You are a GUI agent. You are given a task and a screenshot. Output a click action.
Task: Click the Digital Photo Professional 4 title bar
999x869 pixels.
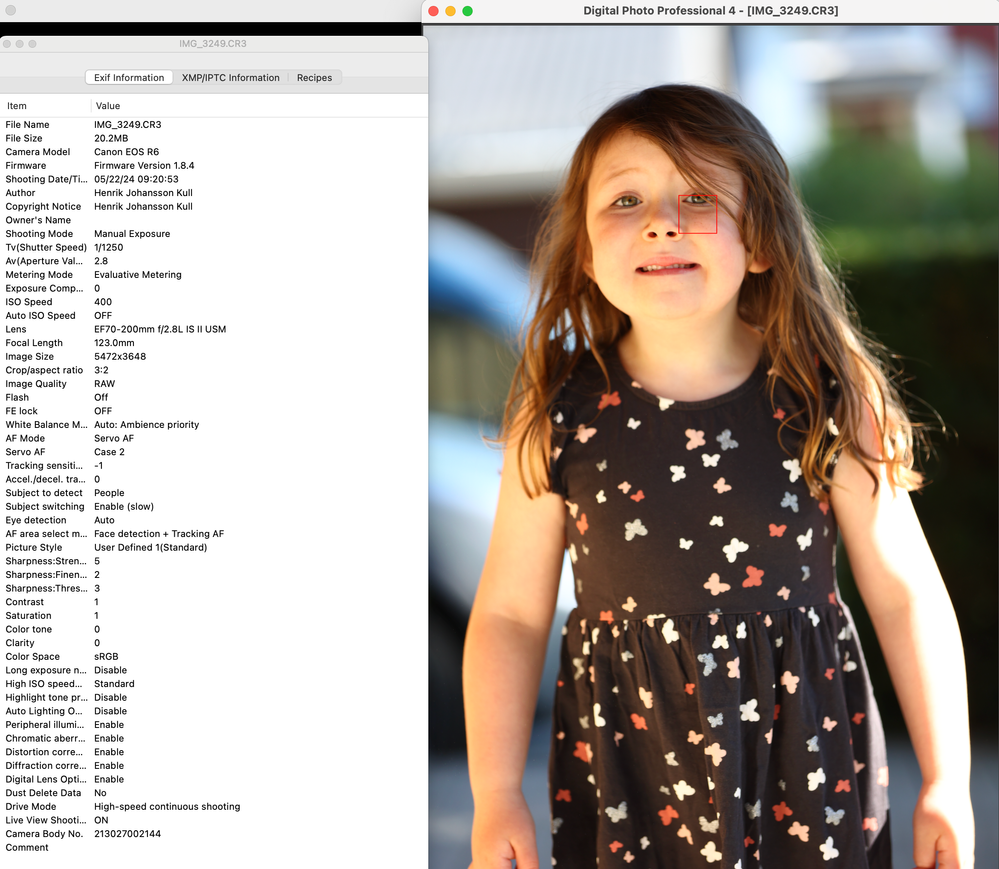click(x=710, y=11)
